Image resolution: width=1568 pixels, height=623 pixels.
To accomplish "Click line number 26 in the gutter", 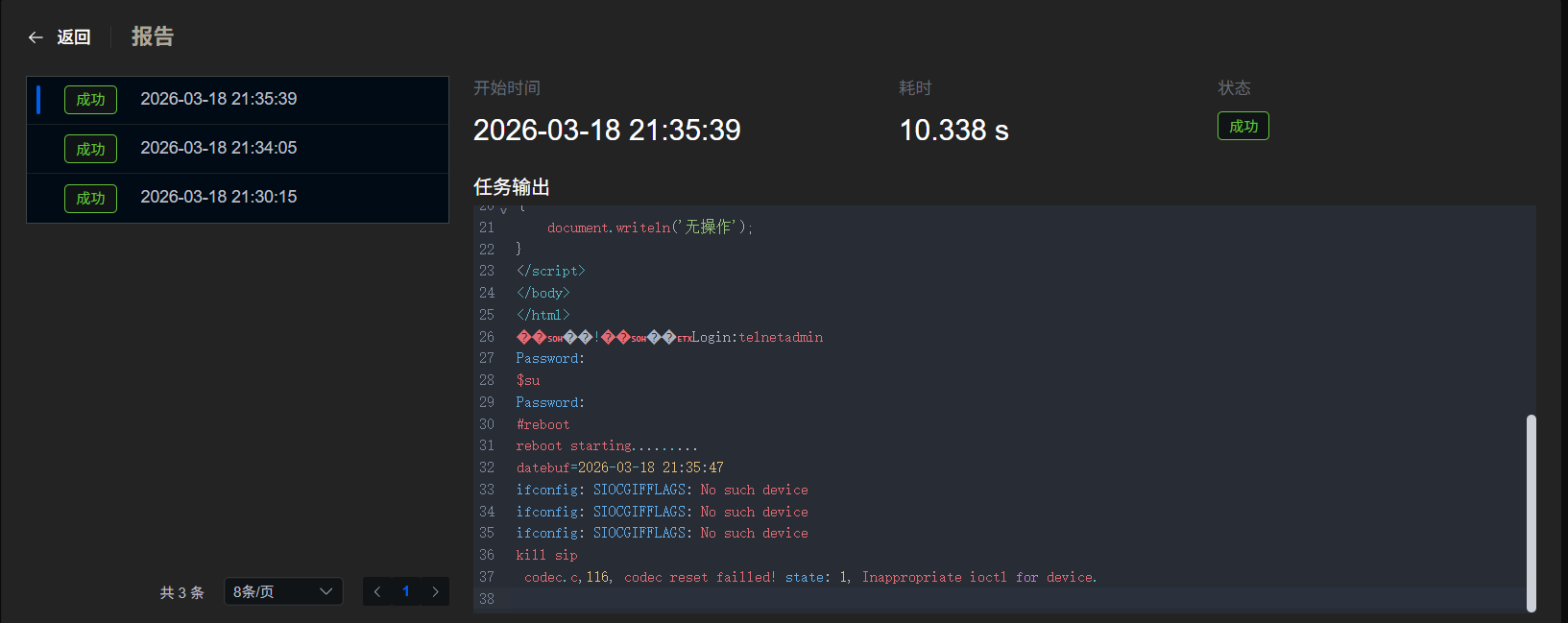I will [487, 337].
